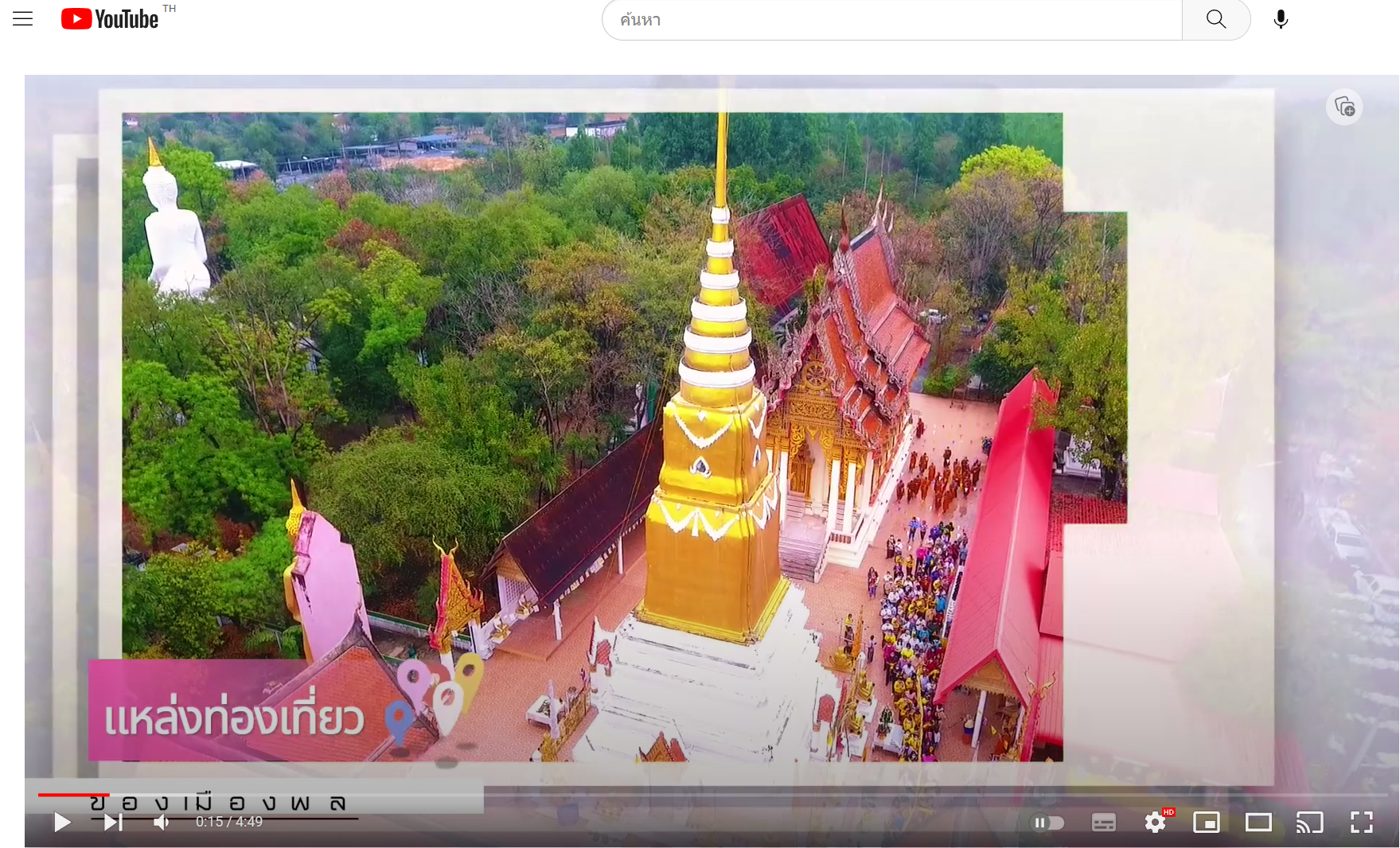Play the video

coord(62,822)
